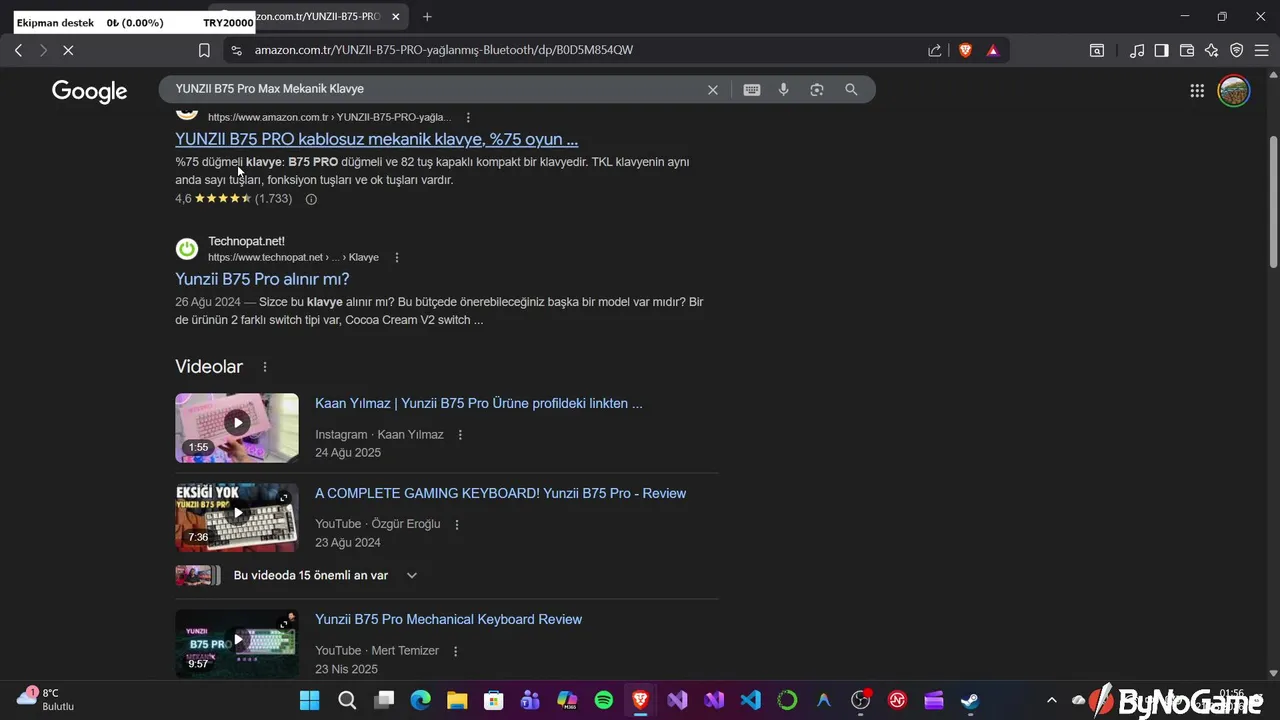The height and width of the screenshot is (720, 1280).
Task: Bookmark this page with bookmark icon
Action: click(204, 50)
